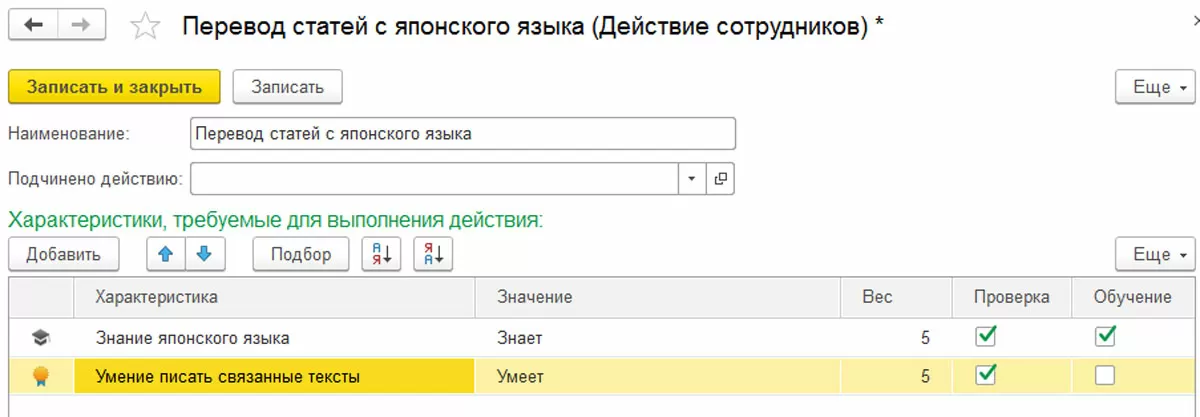Image resolution: width=1200 pixels, height=417 pixels.
Task: Sort list in ascending order
Action: 381,254
